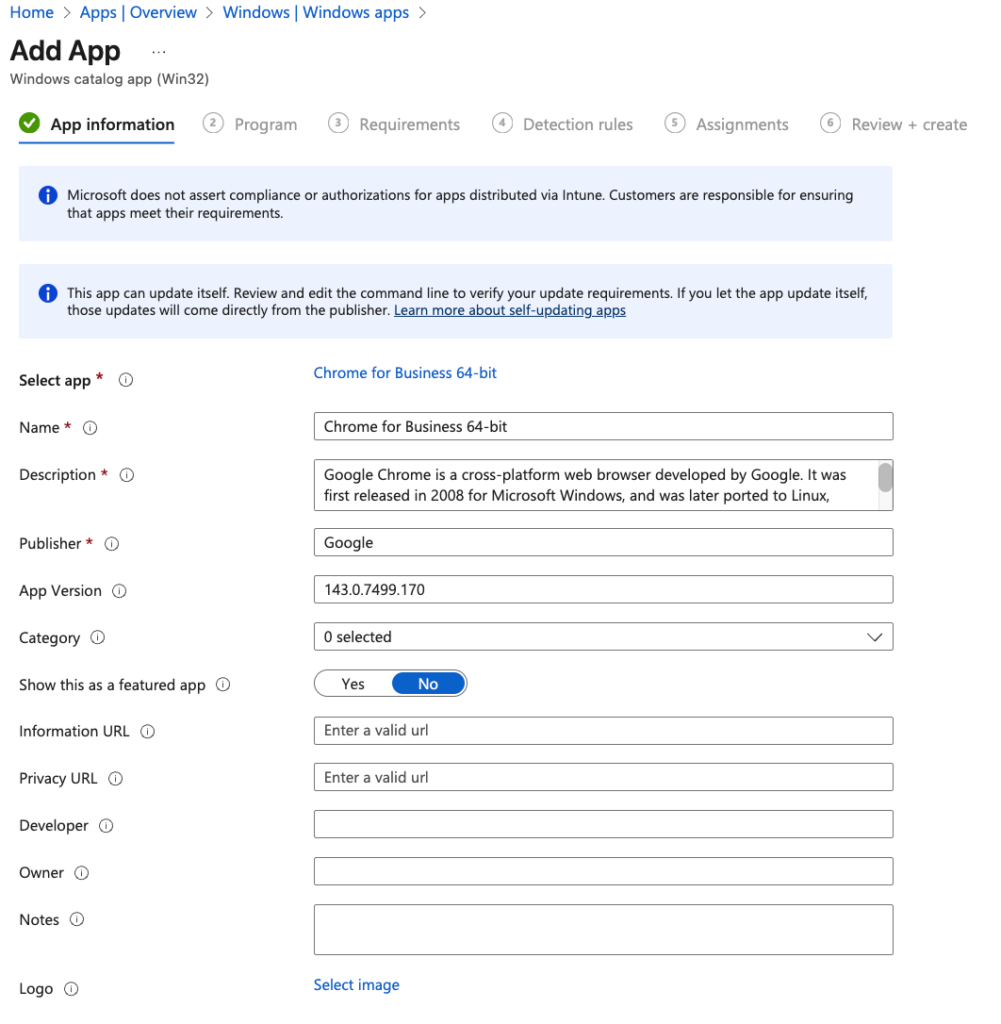Screen dimensions: 1001x1024
Task: Open the ellipsis menu beside Add App
Action: [x=159, y=51]
